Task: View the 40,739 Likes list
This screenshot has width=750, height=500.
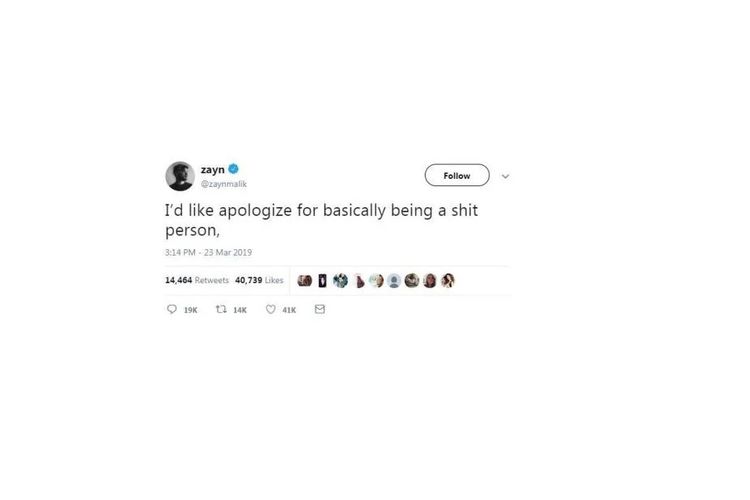Action: (259, 280)
